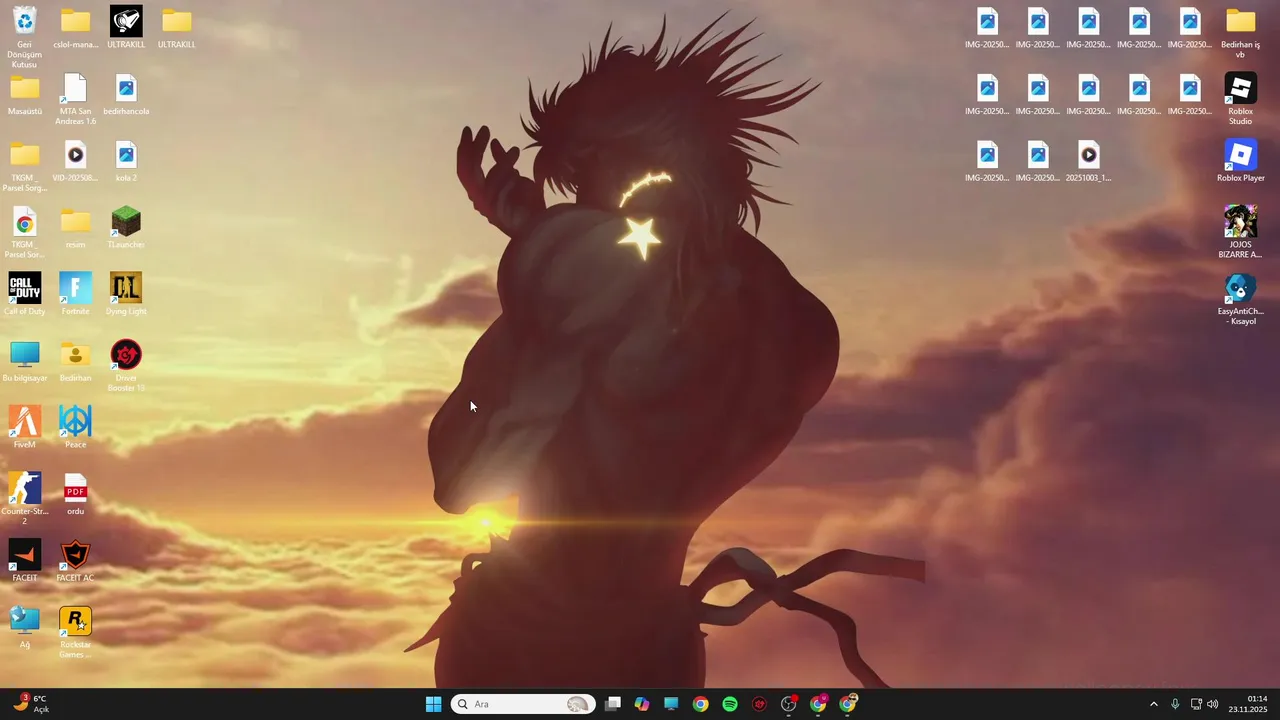Open the Bedirhan user folder

(75, 361)
